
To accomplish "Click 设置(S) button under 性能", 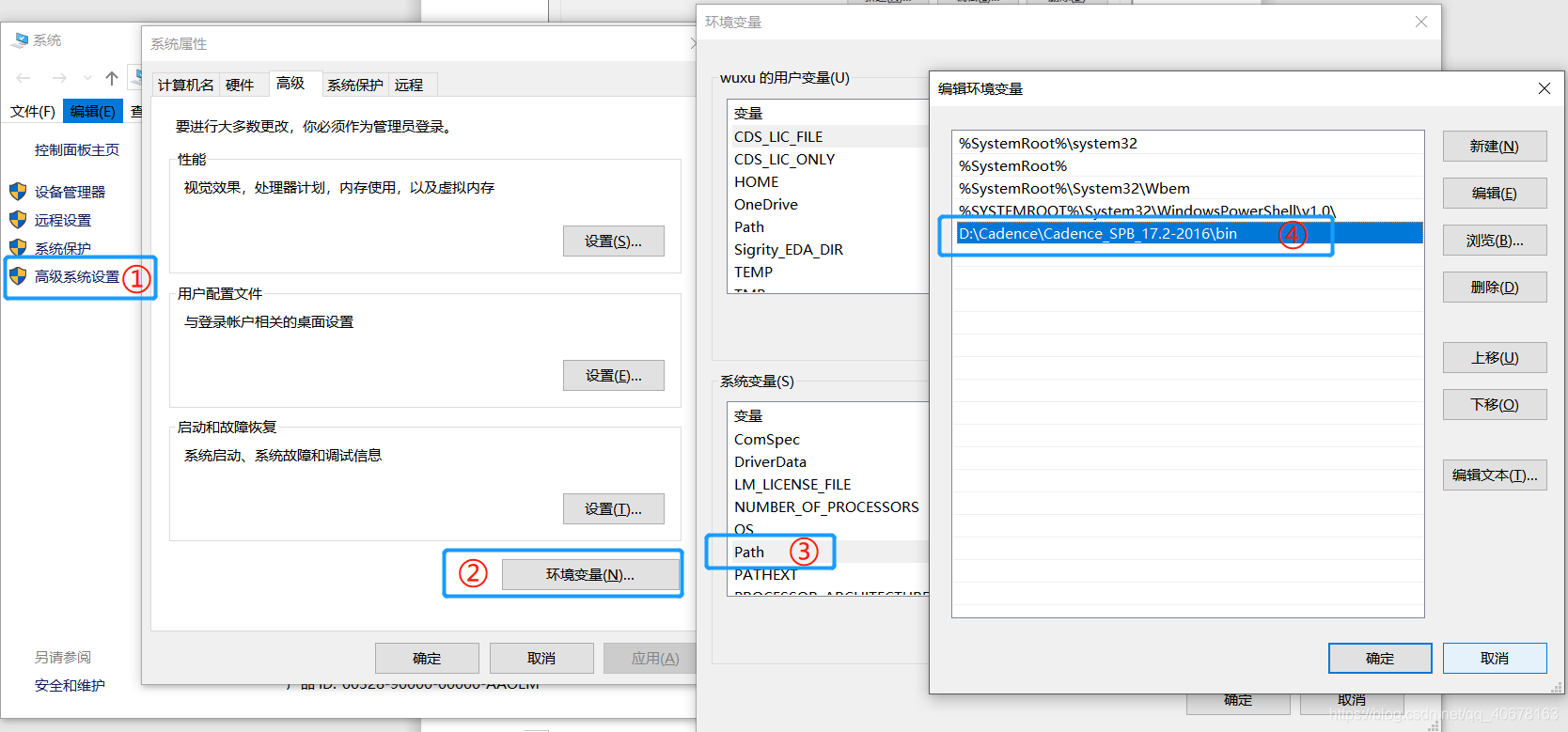I will coord(613,241).
